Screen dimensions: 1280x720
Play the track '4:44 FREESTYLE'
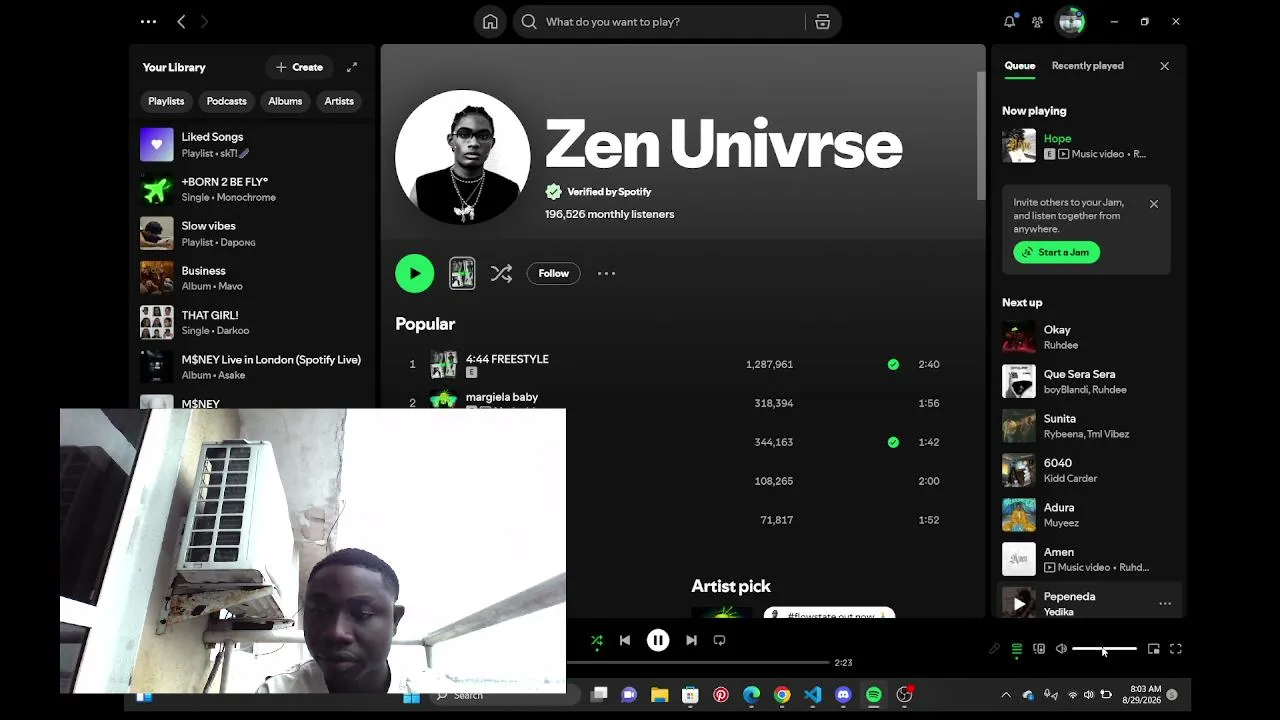(x=507, y=359)
